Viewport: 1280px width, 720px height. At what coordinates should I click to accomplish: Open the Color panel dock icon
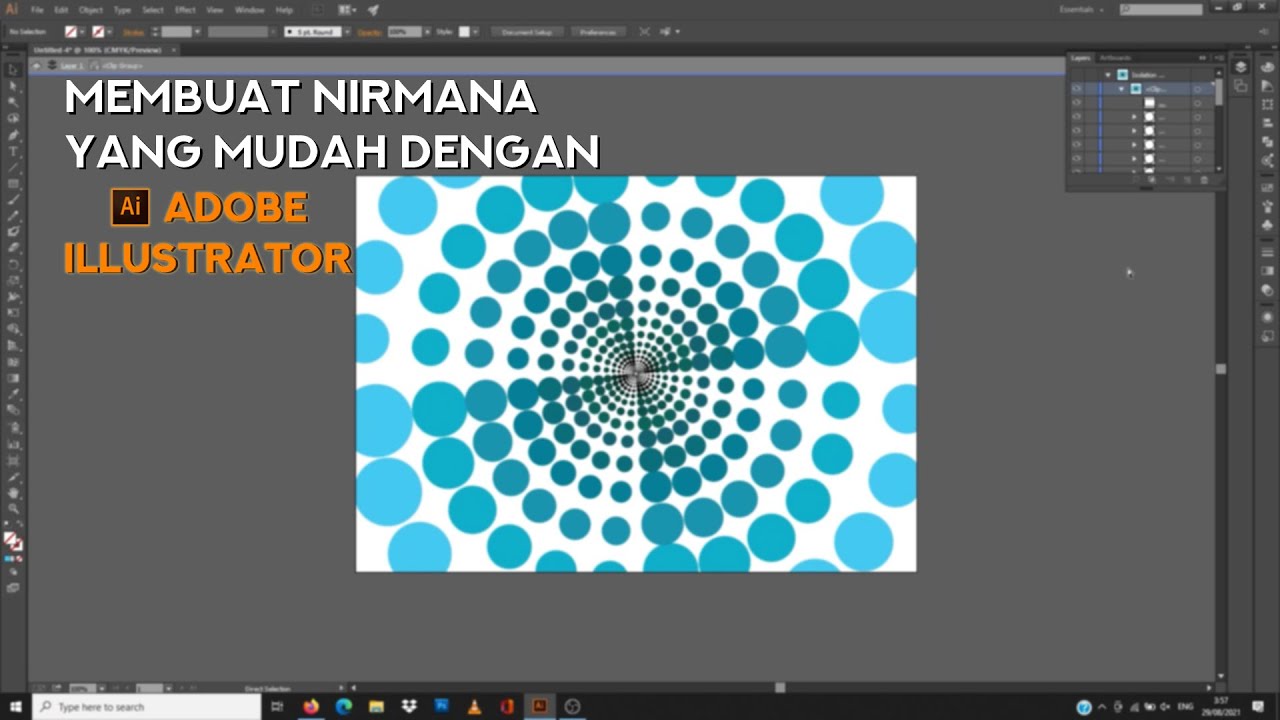point(1268,67)
